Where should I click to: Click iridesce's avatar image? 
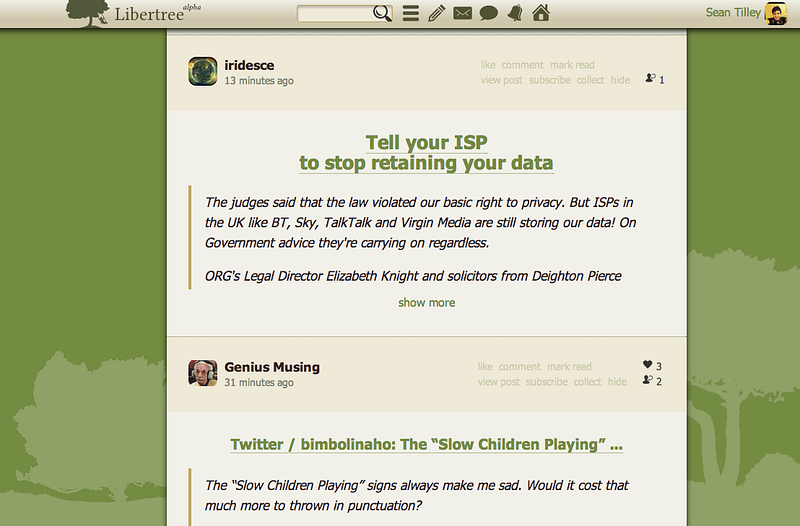pos(203,71)
